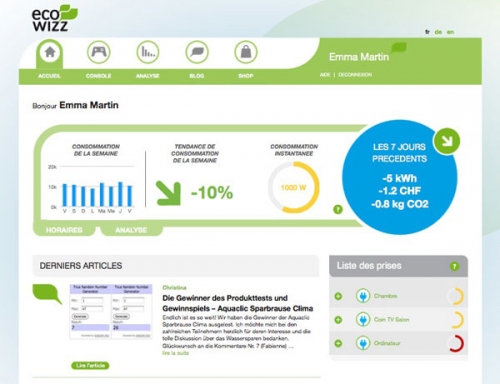Image resolution: width=500 pixels, height=384 pixels.
Task: Open the Analyse bar chart icon
Action: tap(148, 52)
